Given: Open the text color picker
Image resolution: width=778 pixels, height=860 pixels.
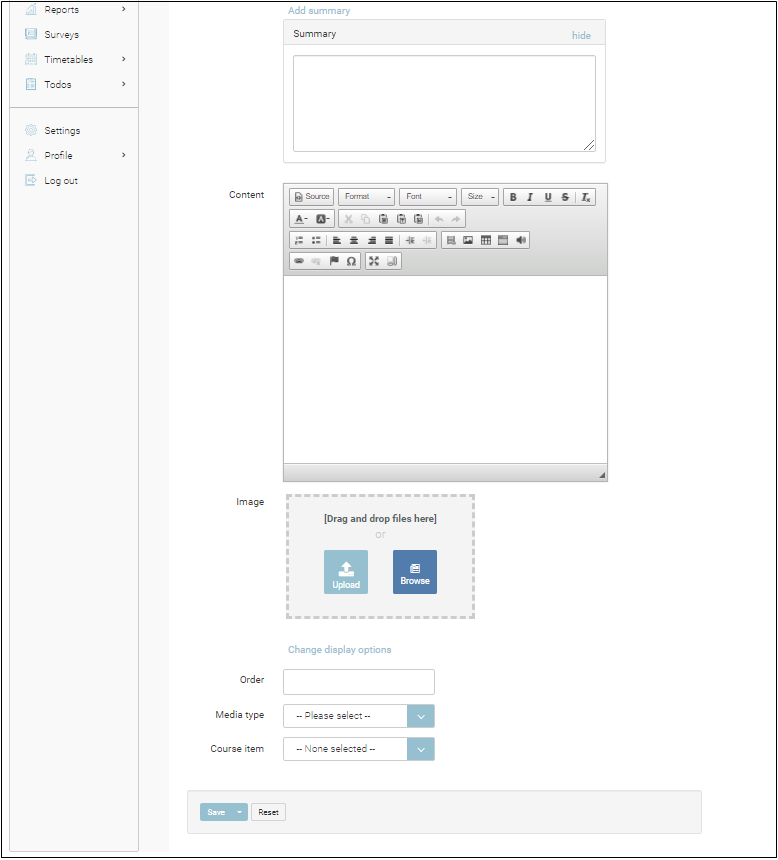Looking at the screenshot, I should tap(300, 219).
